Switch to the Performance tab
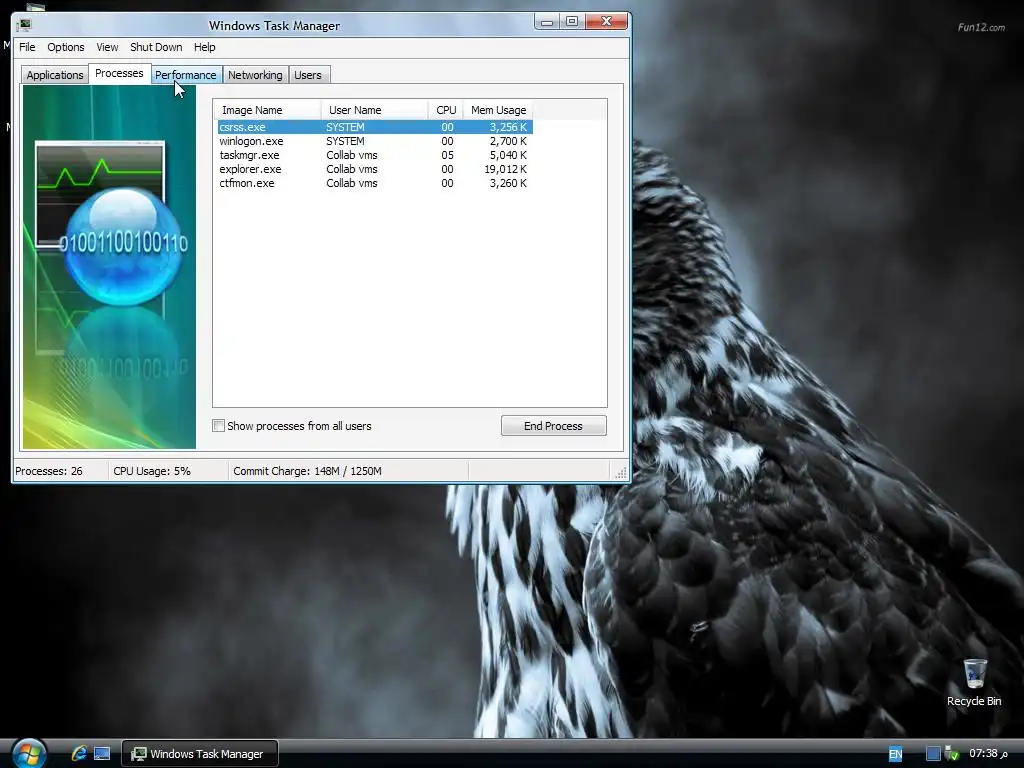This screenshot has height=768, width=1024. tap(185, 75)
